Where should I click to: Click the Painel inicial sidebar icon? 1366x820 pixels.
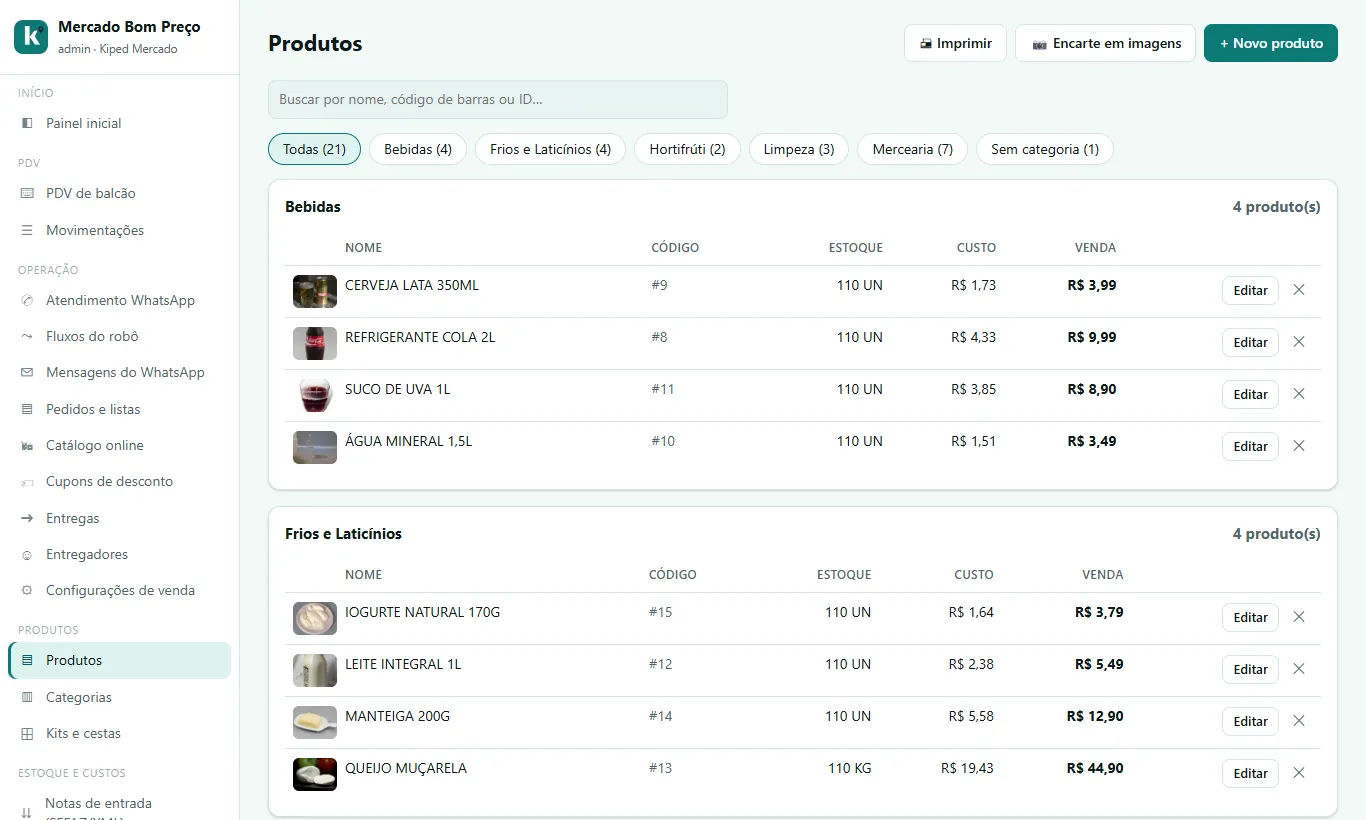(x=27, y=123)
